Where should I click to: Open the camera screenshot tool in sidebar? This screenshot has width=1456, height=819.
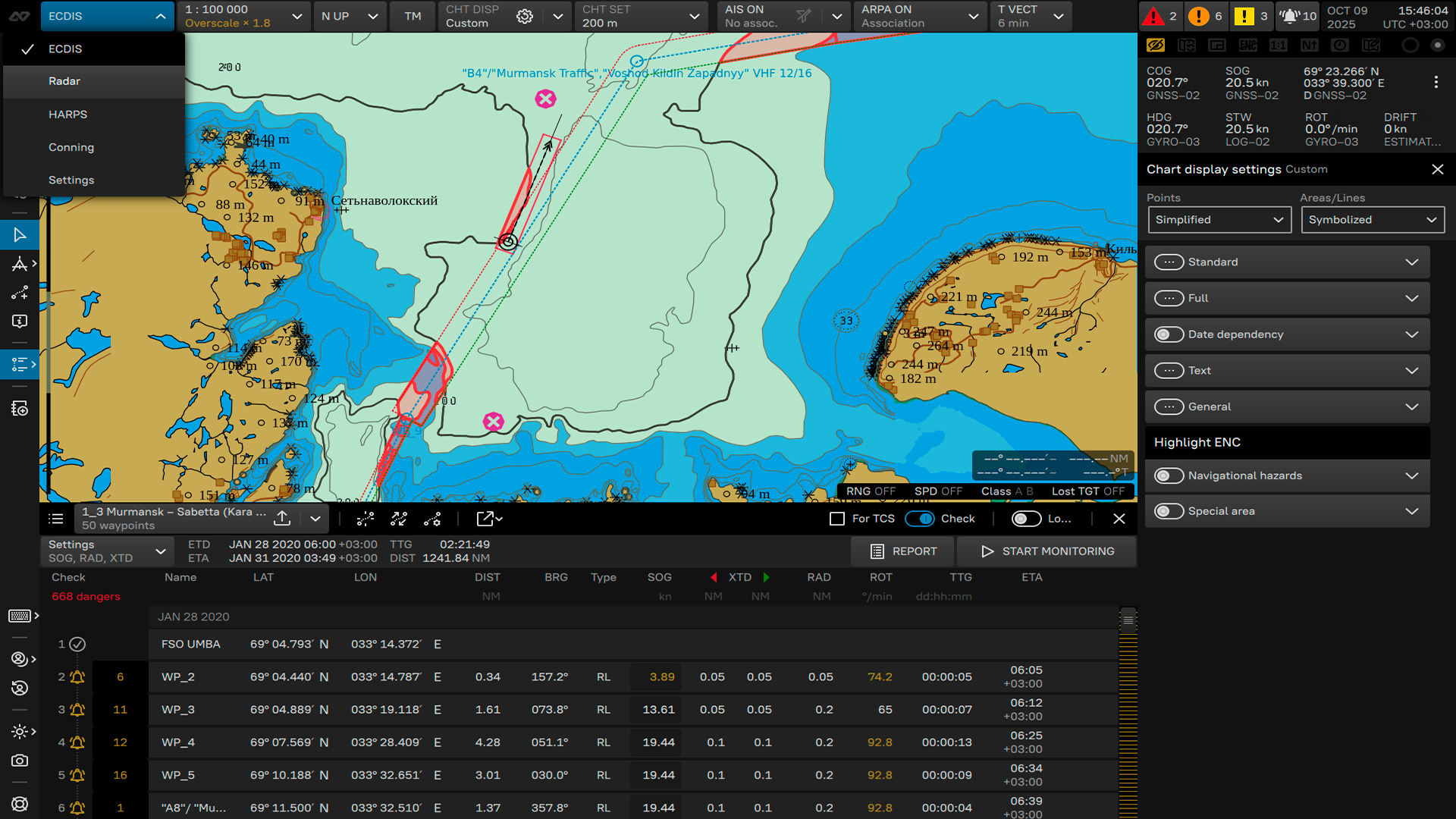point(20,760)
